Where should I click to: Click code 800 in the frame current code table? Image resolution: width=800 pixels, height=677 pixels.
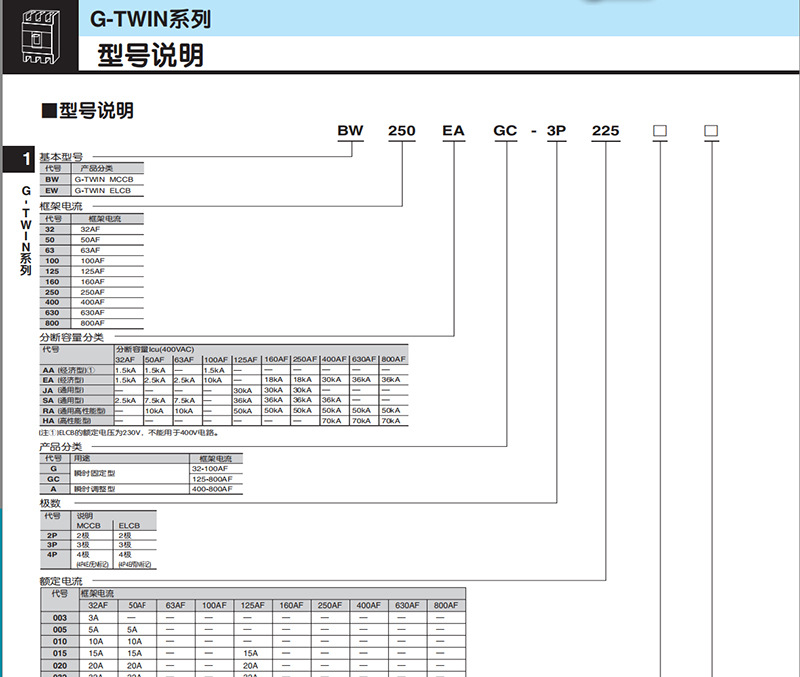pyautogui.click(x=52, y=323)
